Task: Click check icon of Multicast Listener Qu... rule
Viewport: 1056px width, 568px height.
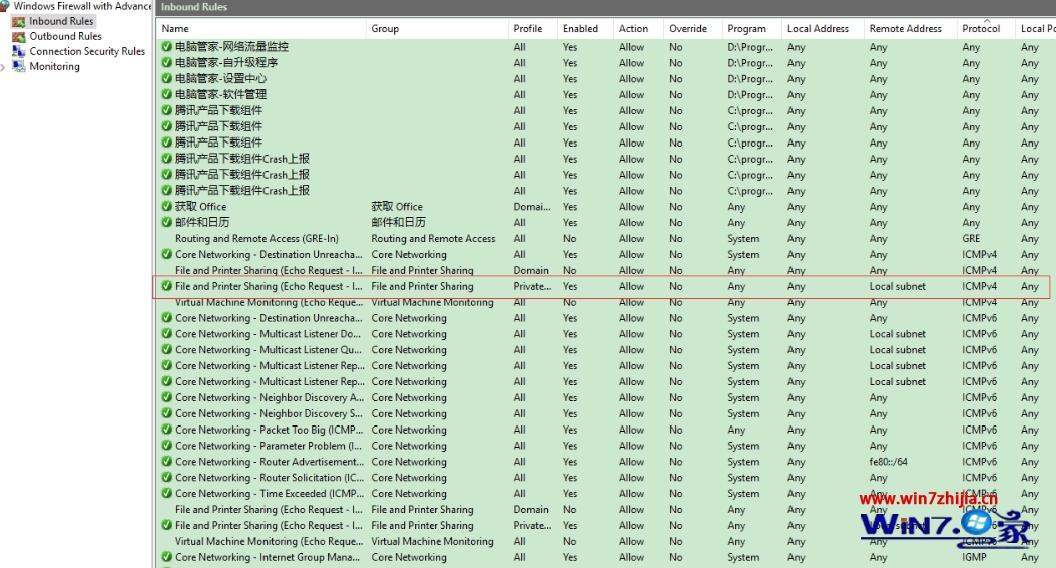Action: pos(166,350)
